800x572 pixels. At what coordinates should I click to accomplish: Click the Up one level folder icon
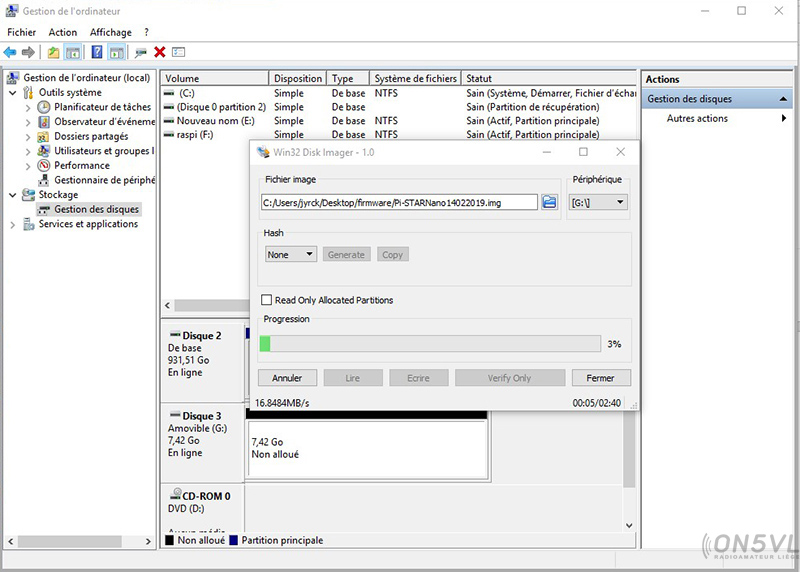[x=54, y=52]
